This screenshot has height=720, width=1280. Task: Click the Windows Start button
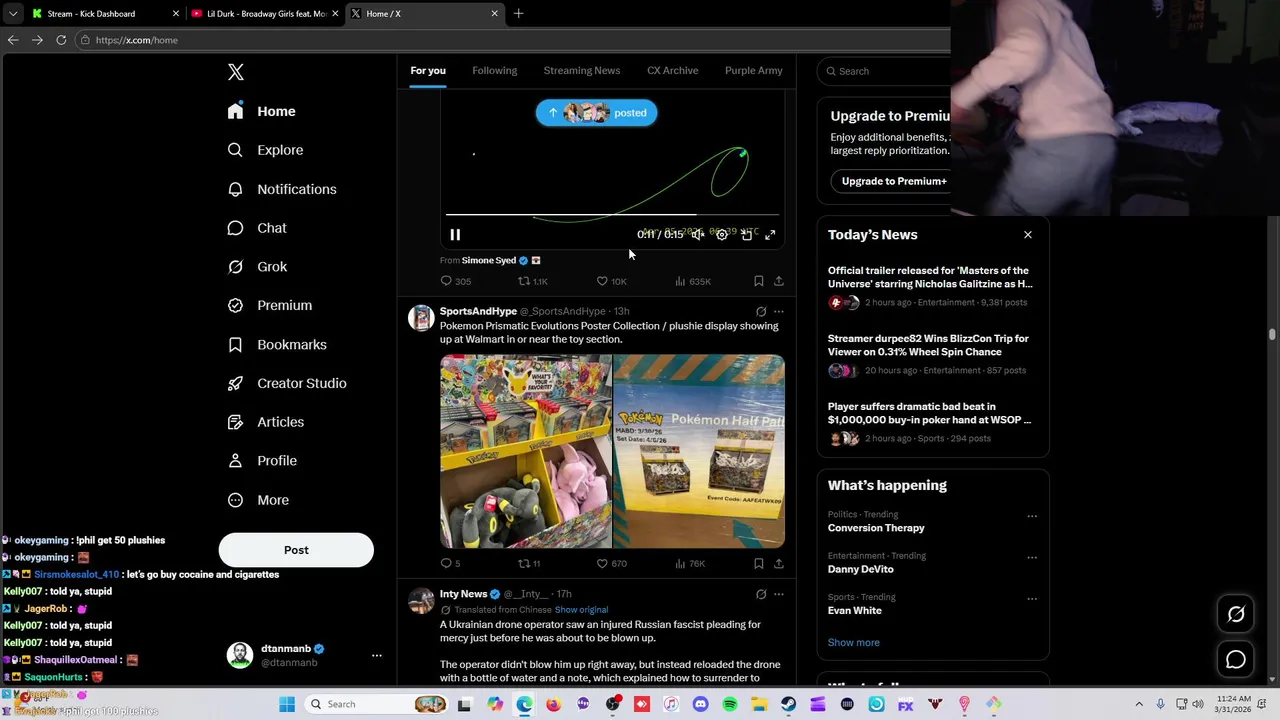click(x=287, y=704)
